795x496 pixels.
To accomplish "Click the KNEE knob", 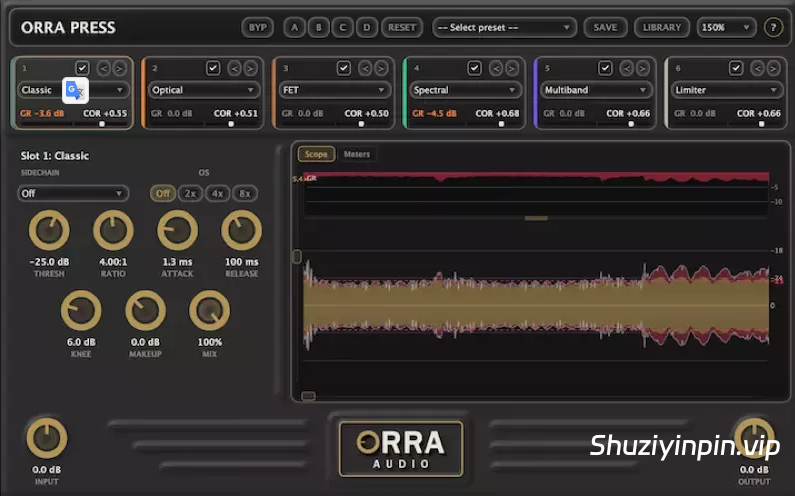I will (81, 310).
